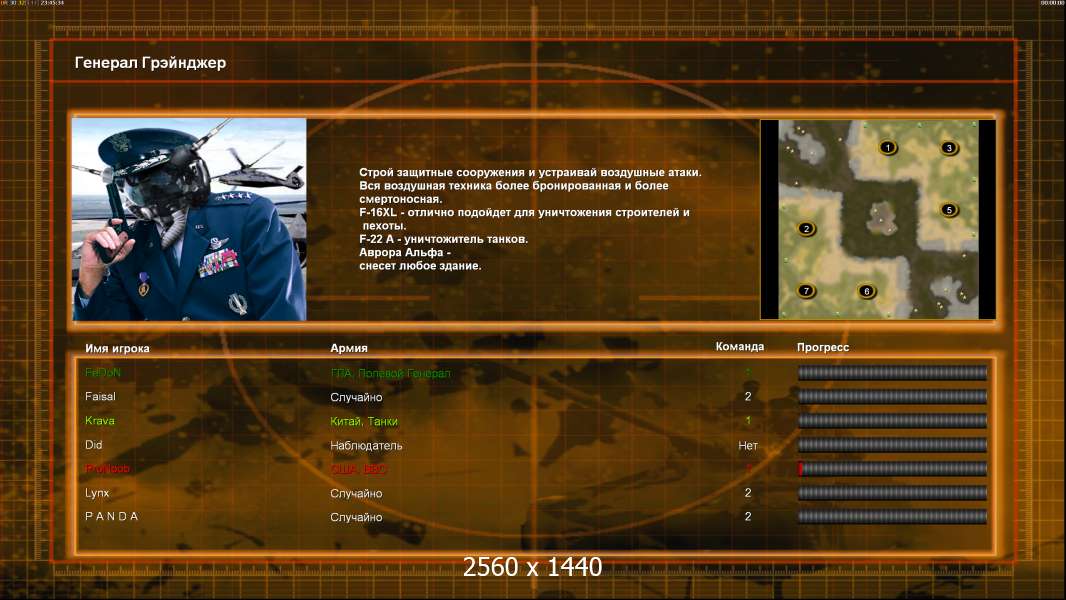Click Krava's loading progress bar
The image size is (1066, 600).
click(892, 421)
